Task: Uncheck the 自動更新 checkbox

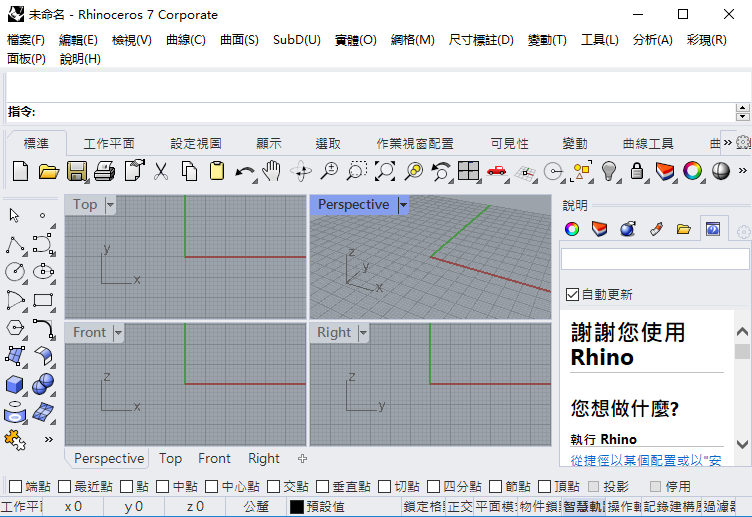Action: click(x=572, y=294)
